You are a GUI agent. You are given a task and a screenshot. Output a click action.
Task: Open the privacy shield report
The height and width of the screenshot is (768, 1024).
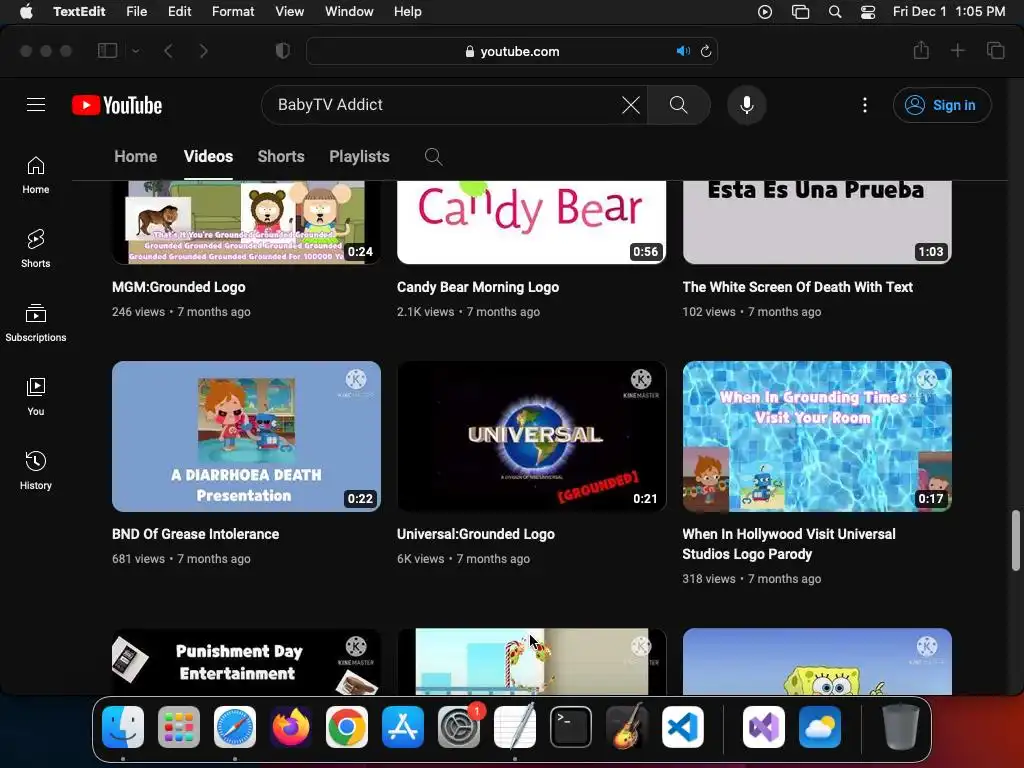coord(283,51)
